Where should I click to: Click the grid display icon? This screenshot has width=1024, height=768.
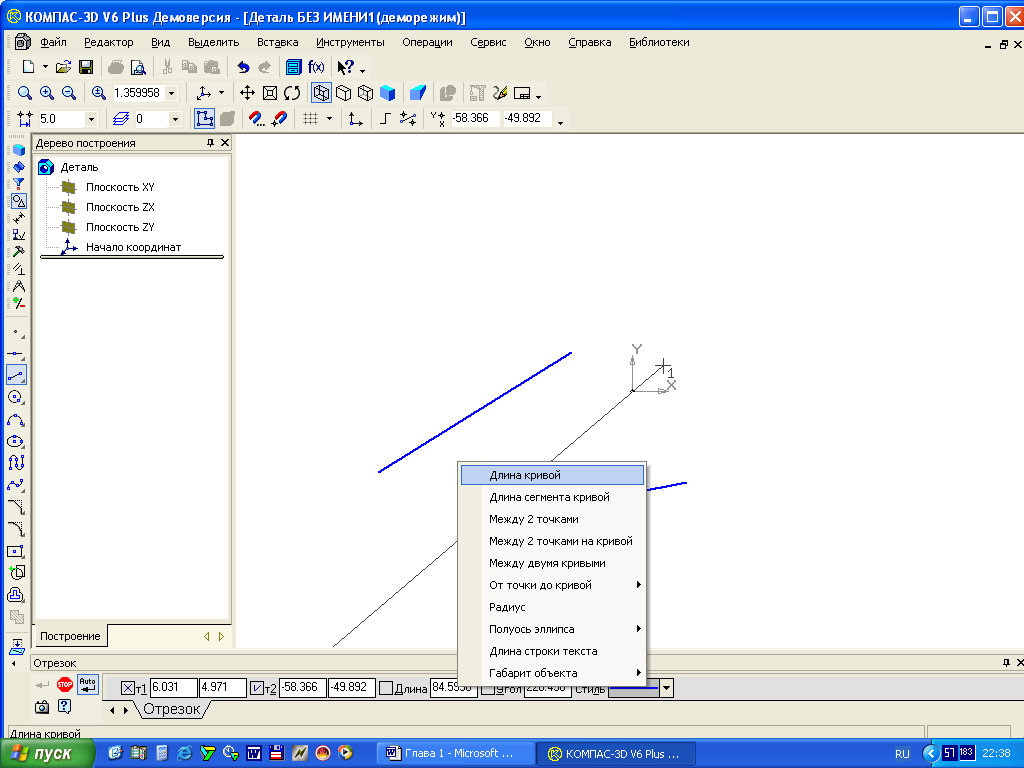point(311,119)
